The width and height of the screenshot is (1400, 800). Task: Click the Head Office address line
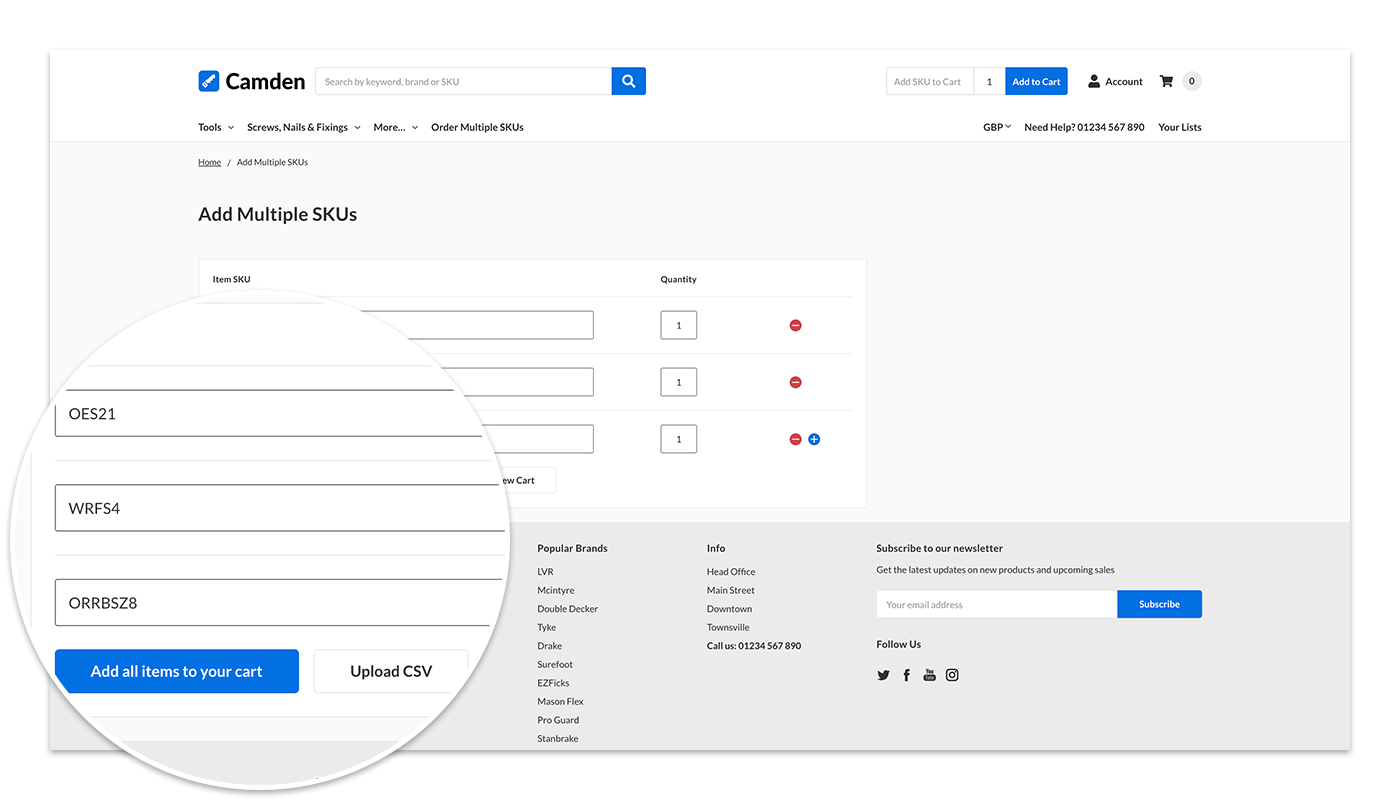[731, 572]
